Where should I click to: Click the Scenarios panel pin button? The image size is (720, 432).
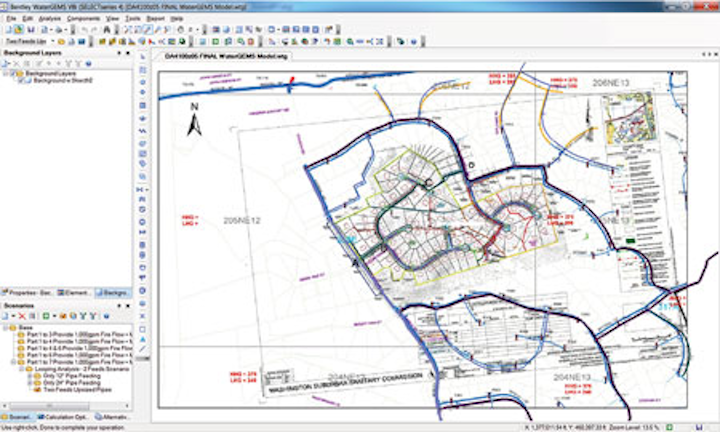pos(119,306)
